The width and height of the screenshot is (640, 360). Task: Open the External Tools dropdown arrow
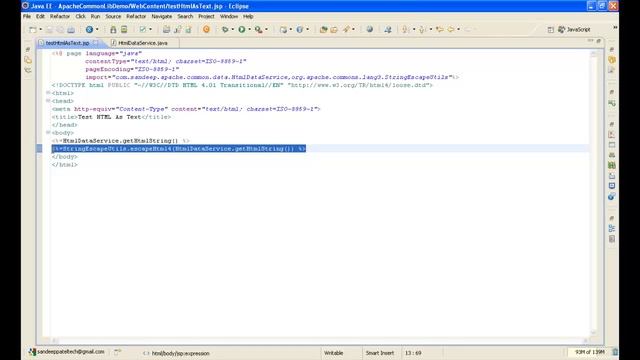[267, 29]
